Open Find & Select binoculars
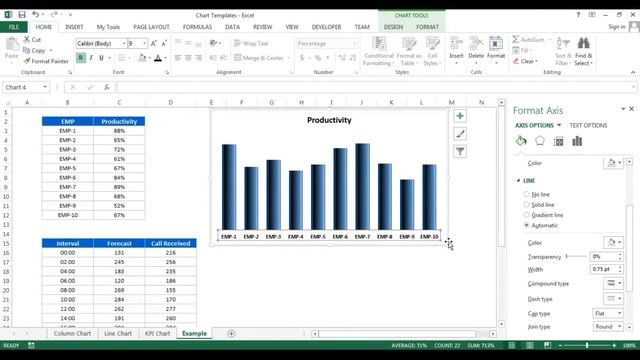Screen dimensions: 640x360 583,51
